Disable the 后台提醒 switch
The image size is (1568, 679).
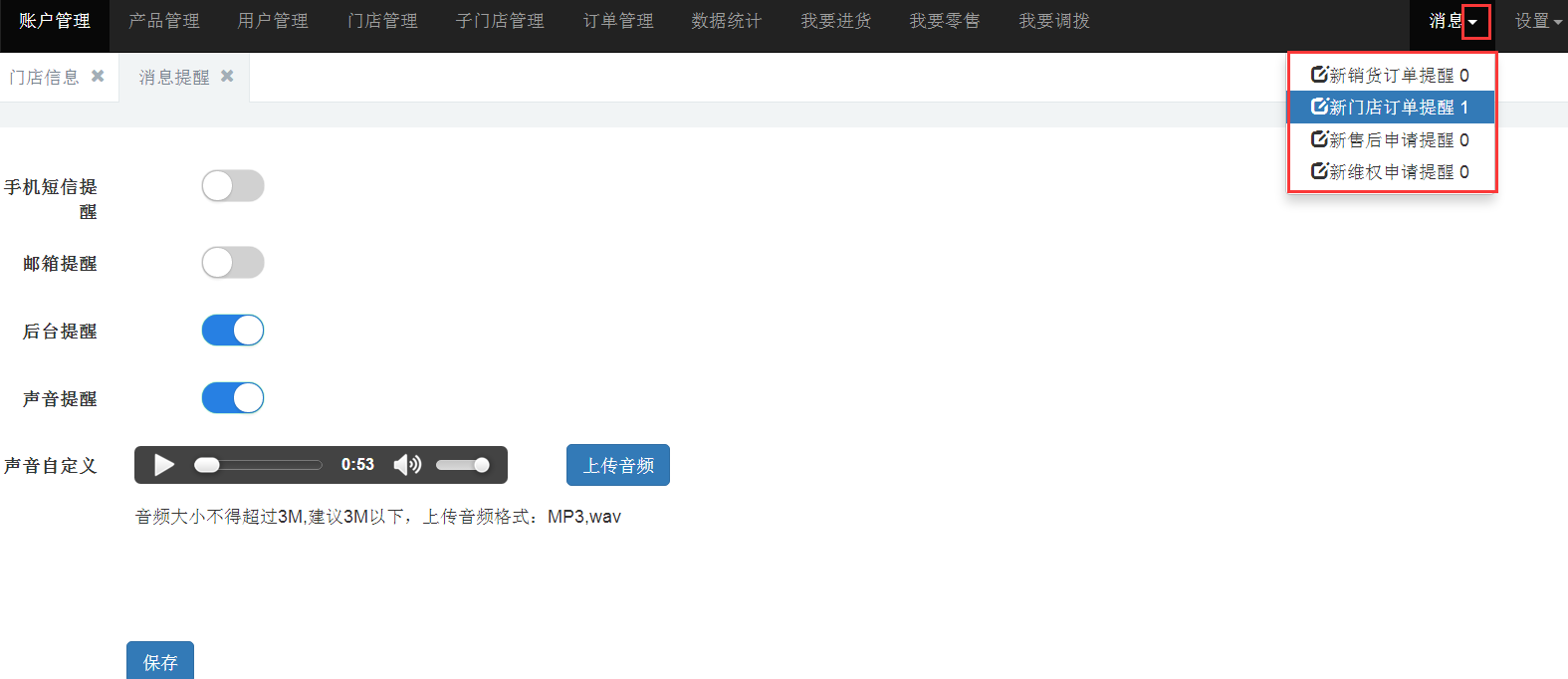[x=233, y=331]
